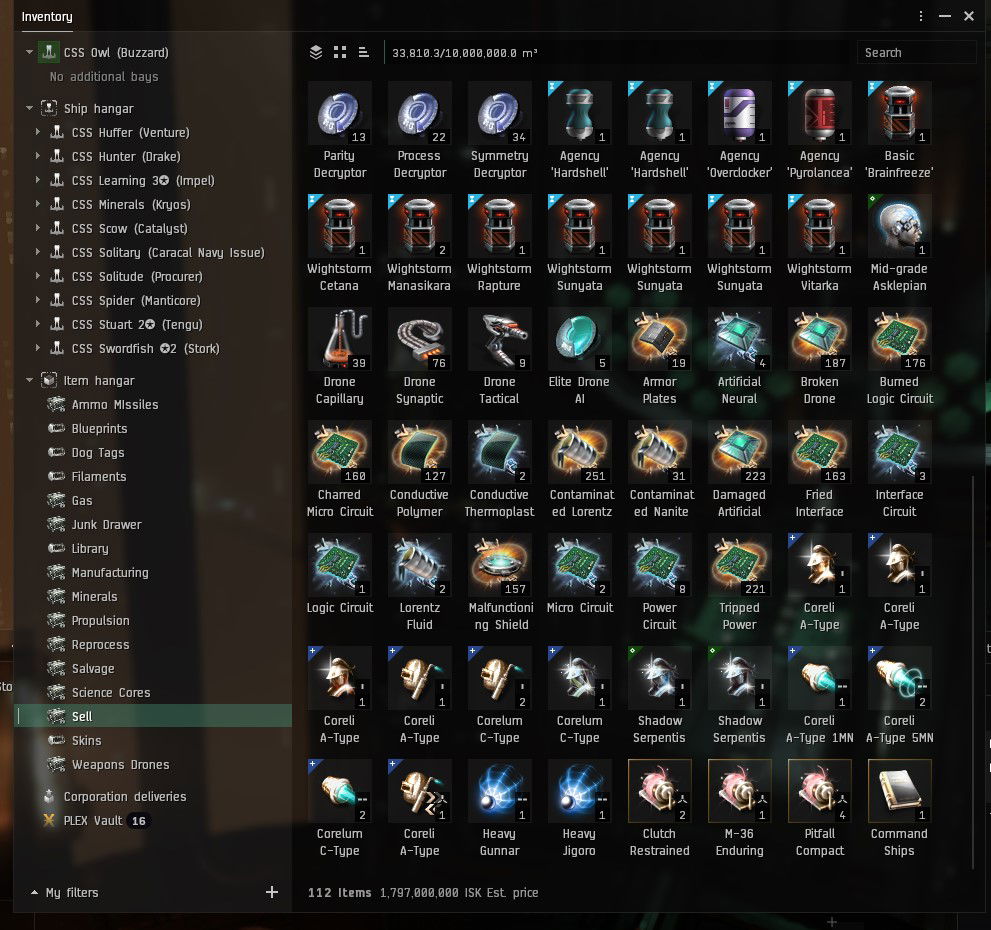Select the Malfunctioning Shield item

[499, 565]
